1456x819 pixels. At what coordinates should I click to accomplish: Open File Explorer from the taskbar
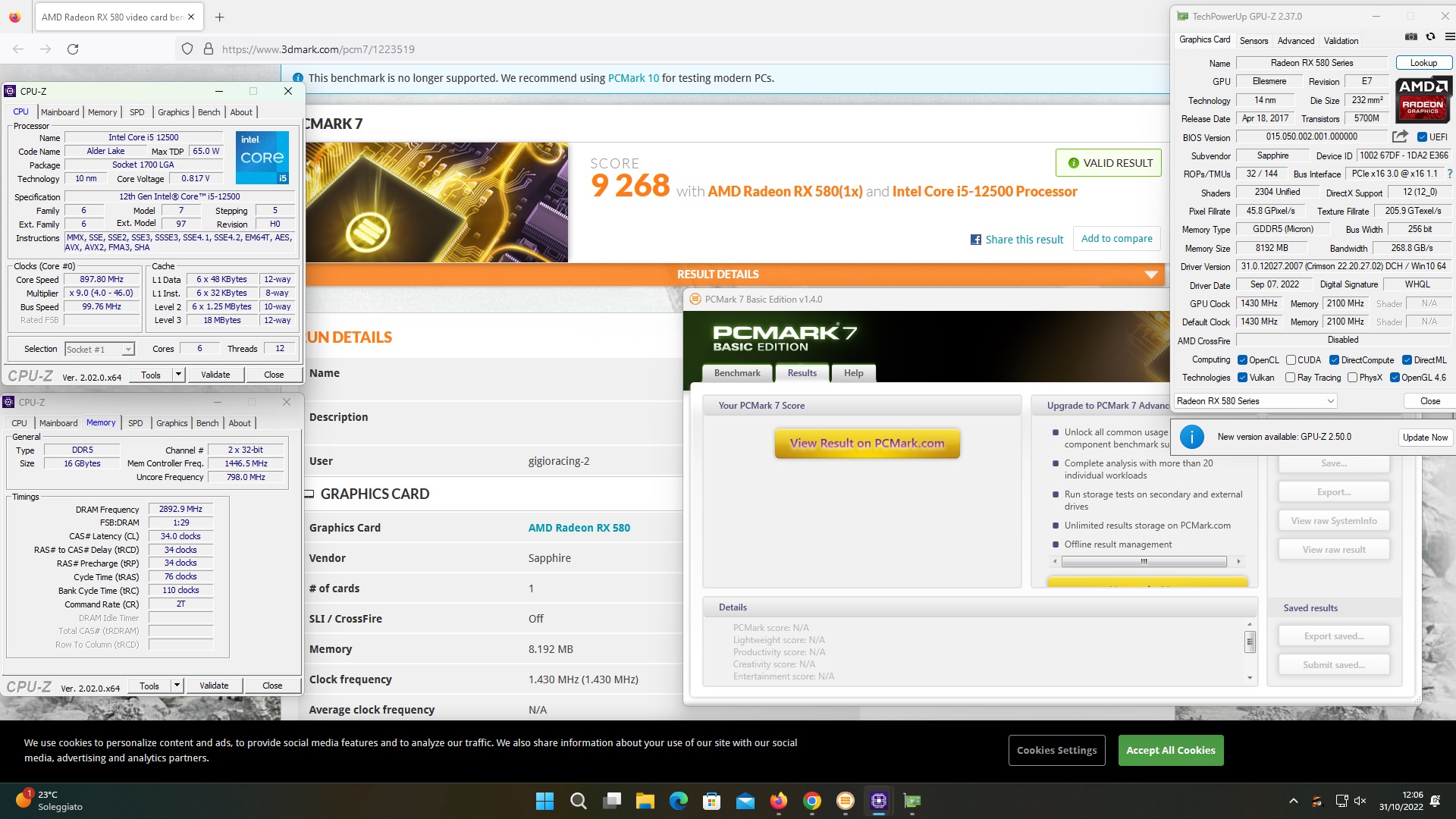tap(645, 801)
